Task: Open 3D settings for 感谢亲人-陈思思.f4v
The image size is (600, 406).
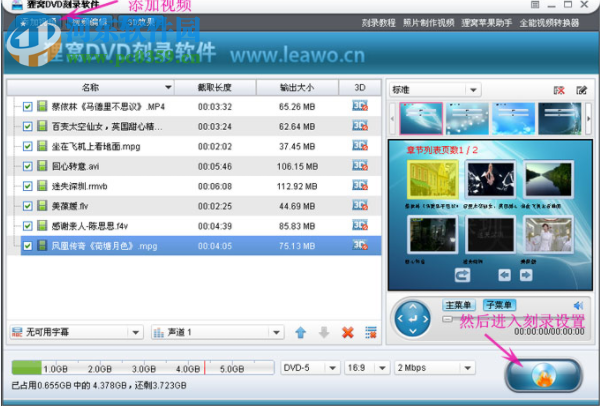Action: [360, 225]
